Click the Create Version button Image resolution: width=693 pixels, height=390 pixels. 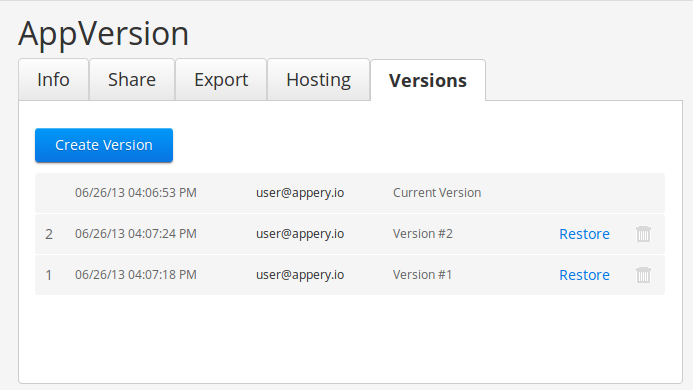(x=104, y=145)
